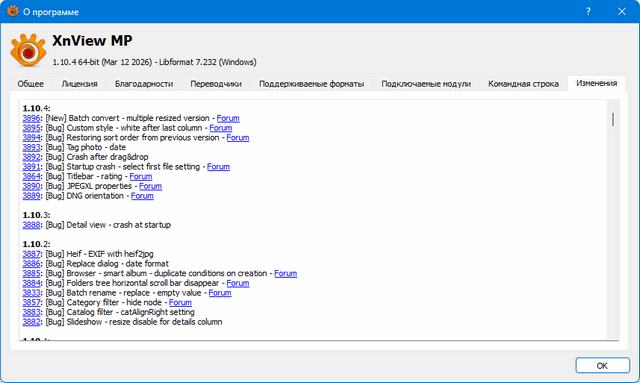The width and height of the screenshot is (640, 383).
Task: Click the help question mark in title bar
Action: click(588, 11)
